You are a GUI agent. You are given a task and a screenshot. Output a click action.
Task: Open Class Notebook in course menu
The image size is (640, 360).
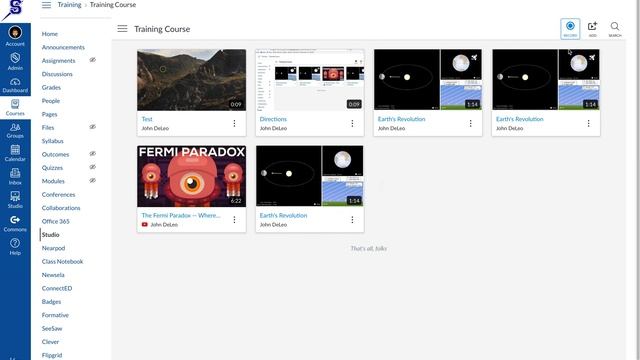click(x=62, y=262)
